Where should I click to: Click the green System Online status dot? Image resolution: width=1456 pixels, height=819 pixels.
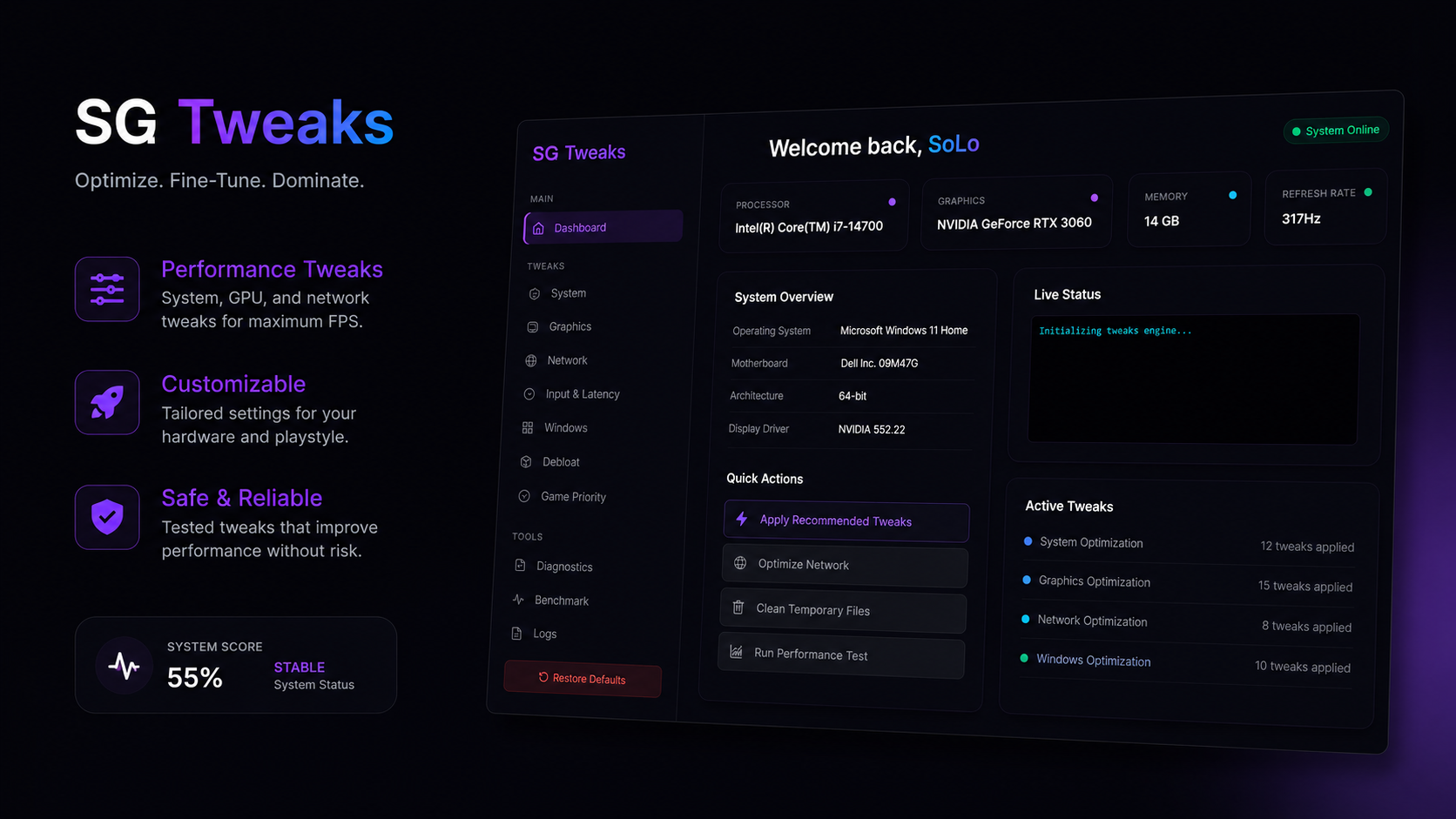(1297, 131)
